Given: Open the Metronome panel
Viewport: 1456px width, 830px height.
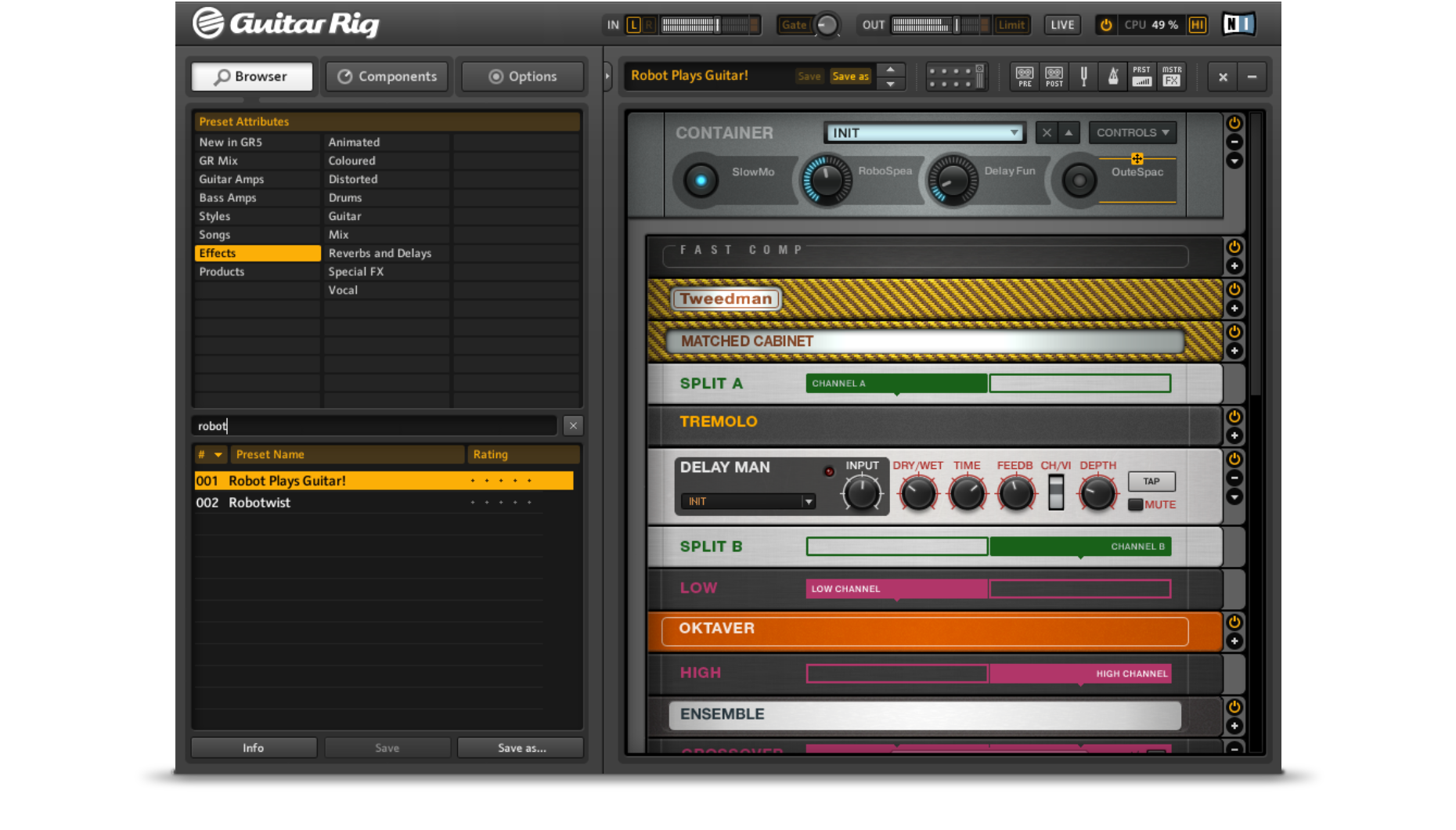Looking at the screenshot, I should [x=1112, y=76].
